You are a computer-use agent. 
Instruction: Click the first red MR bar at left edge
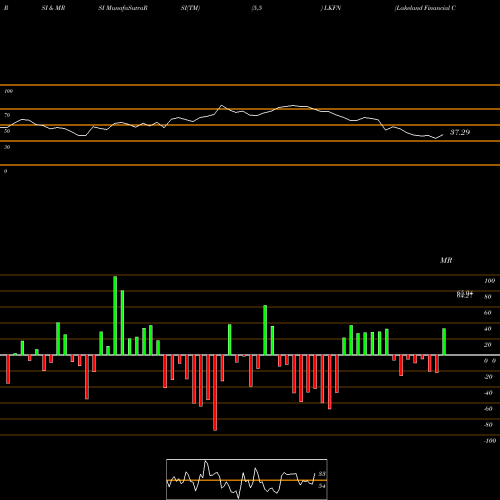[8, 369]
